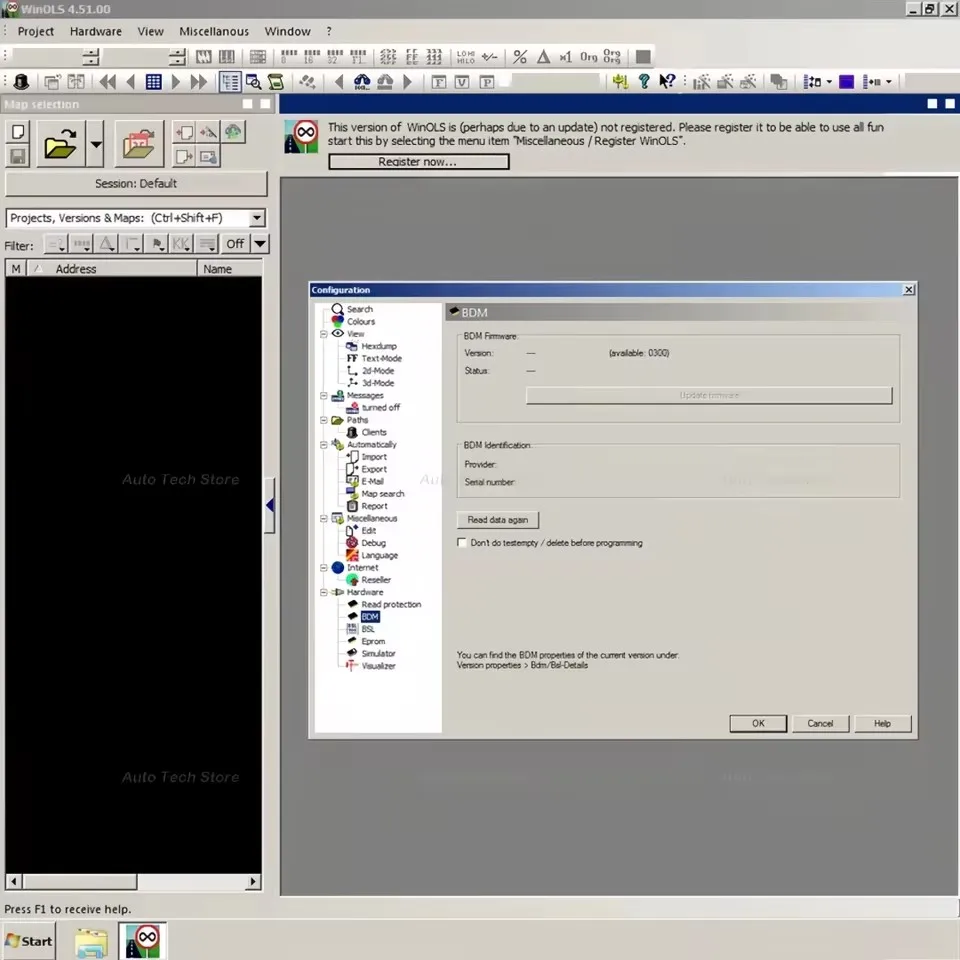Collapse the Automatically tree node
This screenshot has height=960, width=960.
[323, 445]
